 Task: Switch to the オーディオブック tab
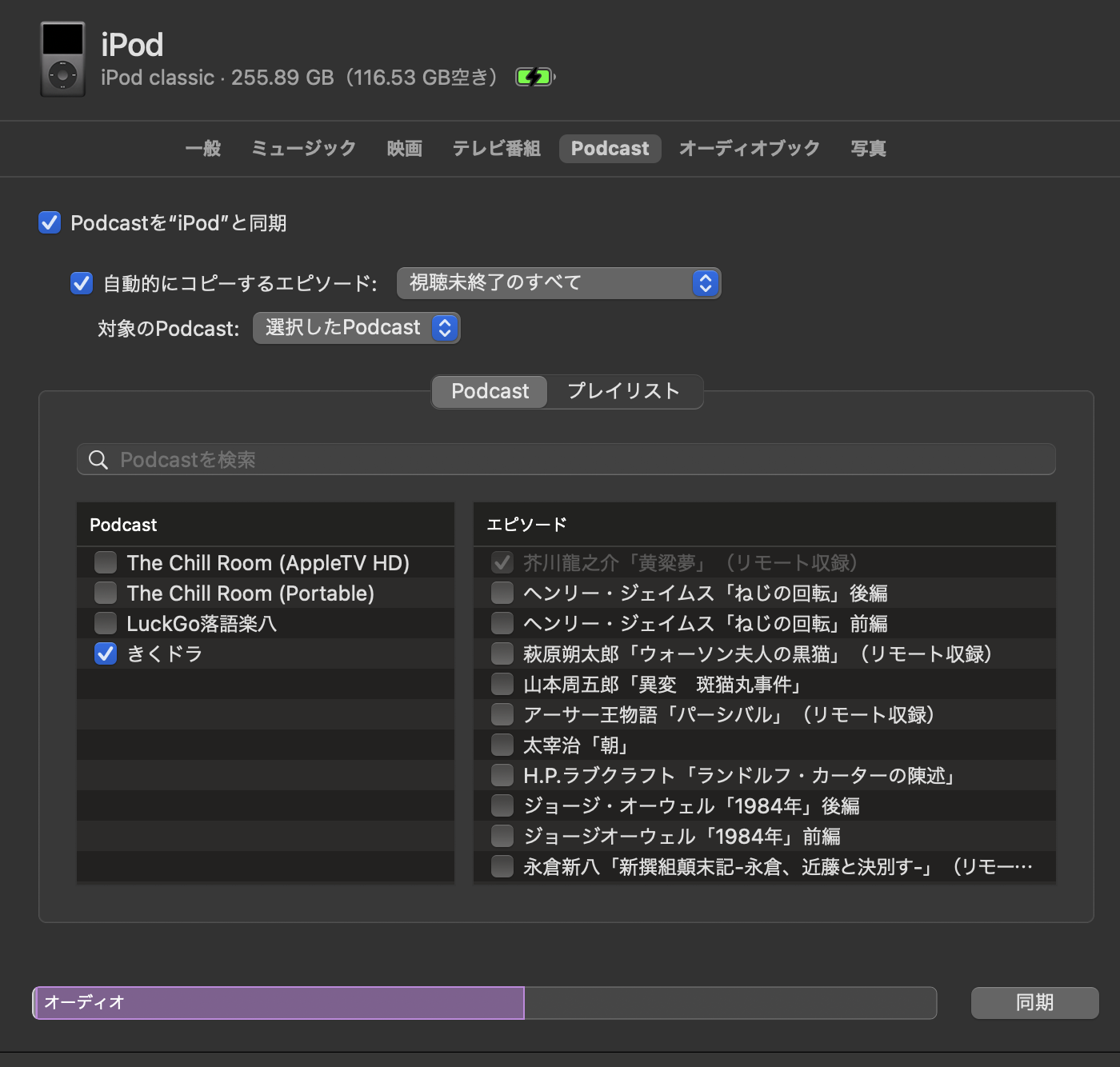coord(750,149)
